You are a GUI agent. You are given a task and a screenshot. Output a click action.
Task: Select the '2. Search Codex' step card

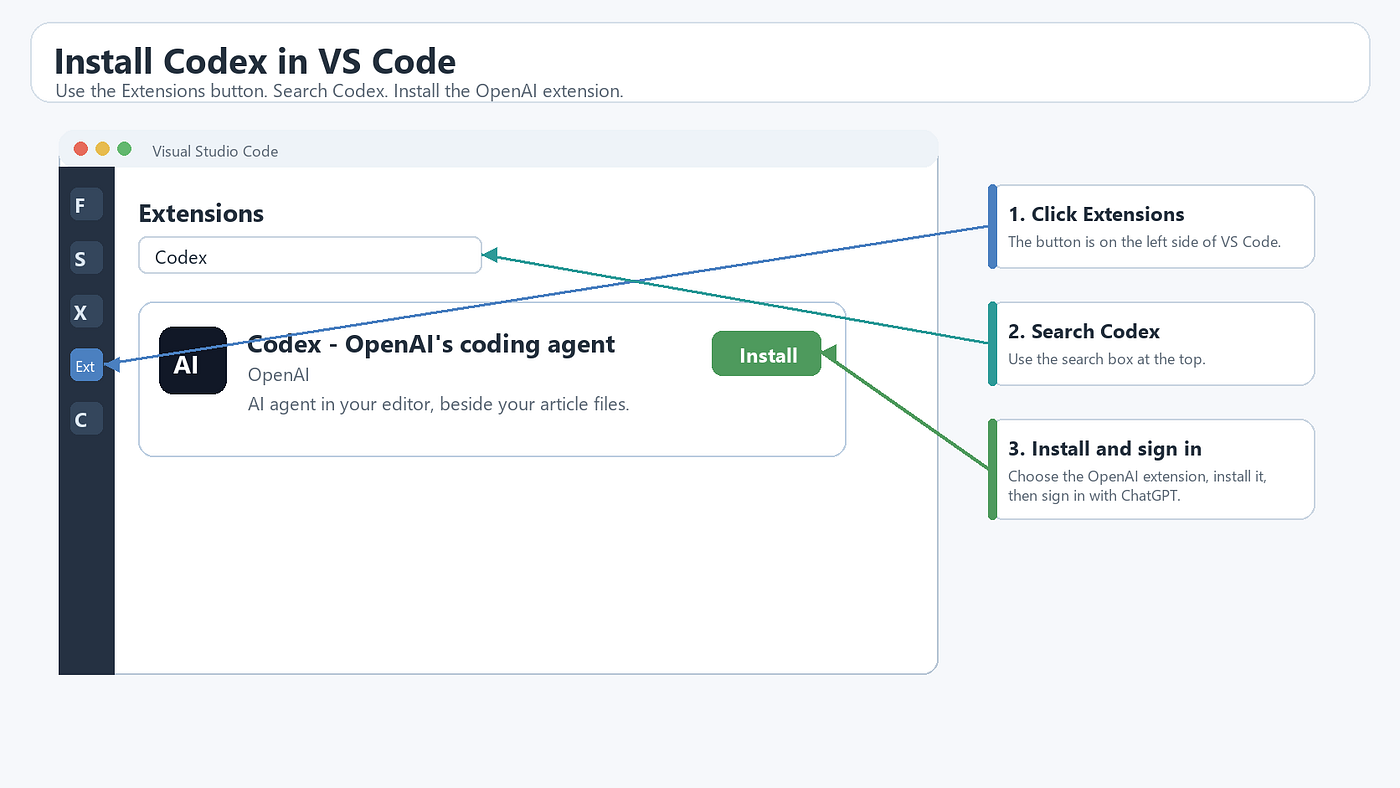coord(1151,344)
